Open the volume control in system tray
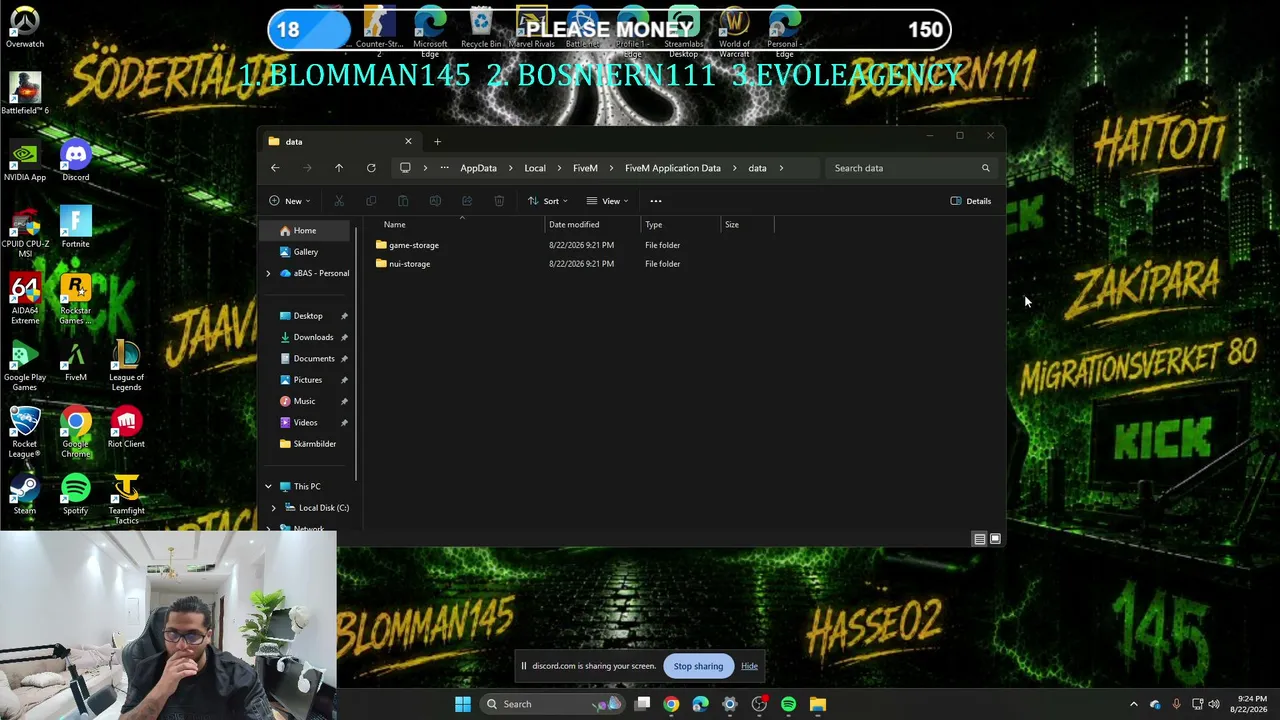Image resolution: width=1280 pixels, height=720 pixels. pos(1214,704)
